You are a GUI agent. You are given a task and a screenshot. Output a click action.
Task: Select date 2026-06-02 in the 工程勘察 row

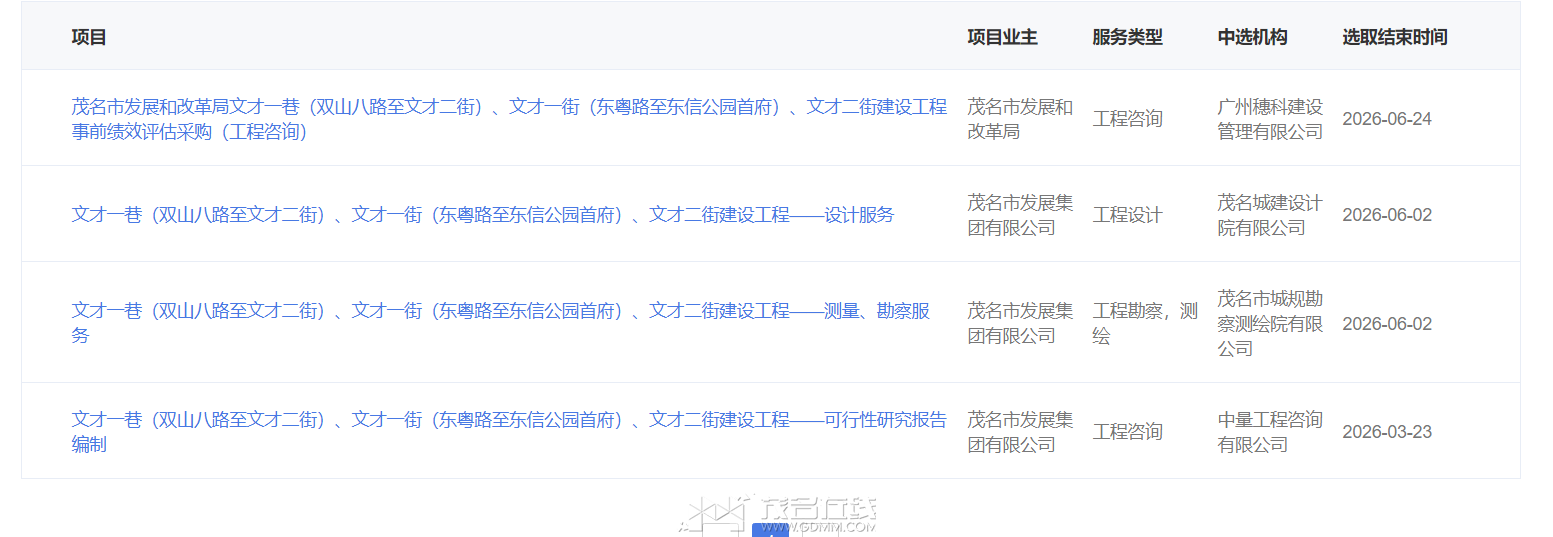1387,324
